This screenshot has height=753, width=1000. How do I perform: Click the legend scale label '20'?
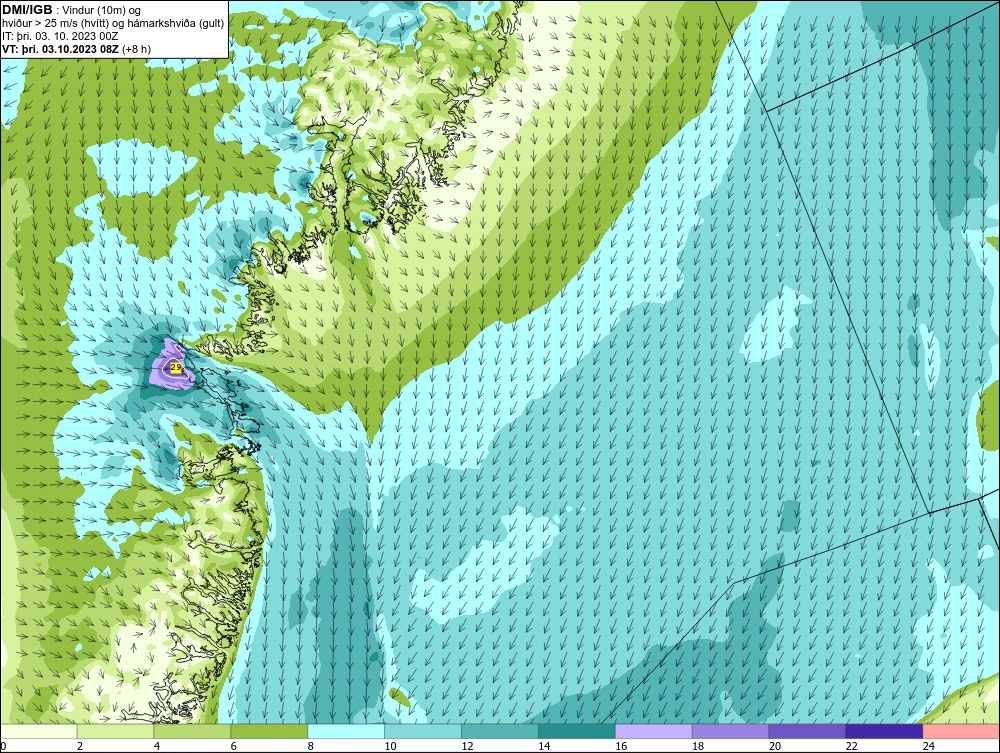pos(775,747)
